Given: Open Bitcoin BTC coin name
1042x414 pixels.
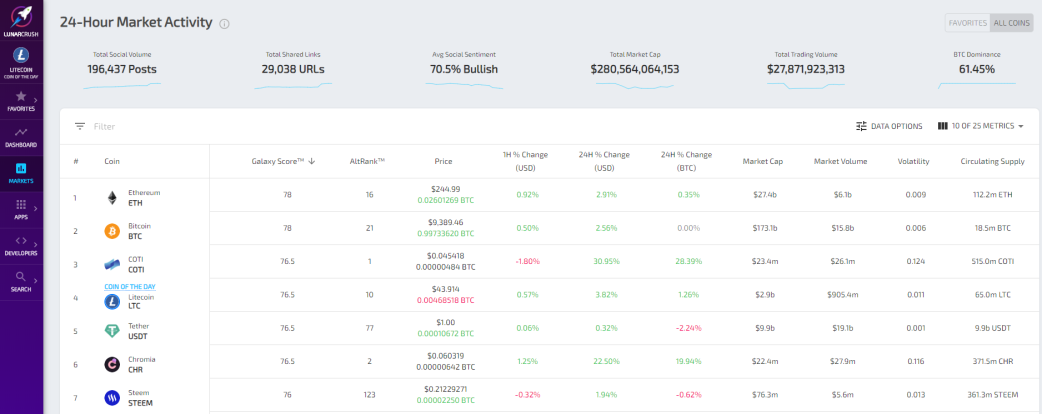Looking at the screenshot, I should [x=139, y=231].
